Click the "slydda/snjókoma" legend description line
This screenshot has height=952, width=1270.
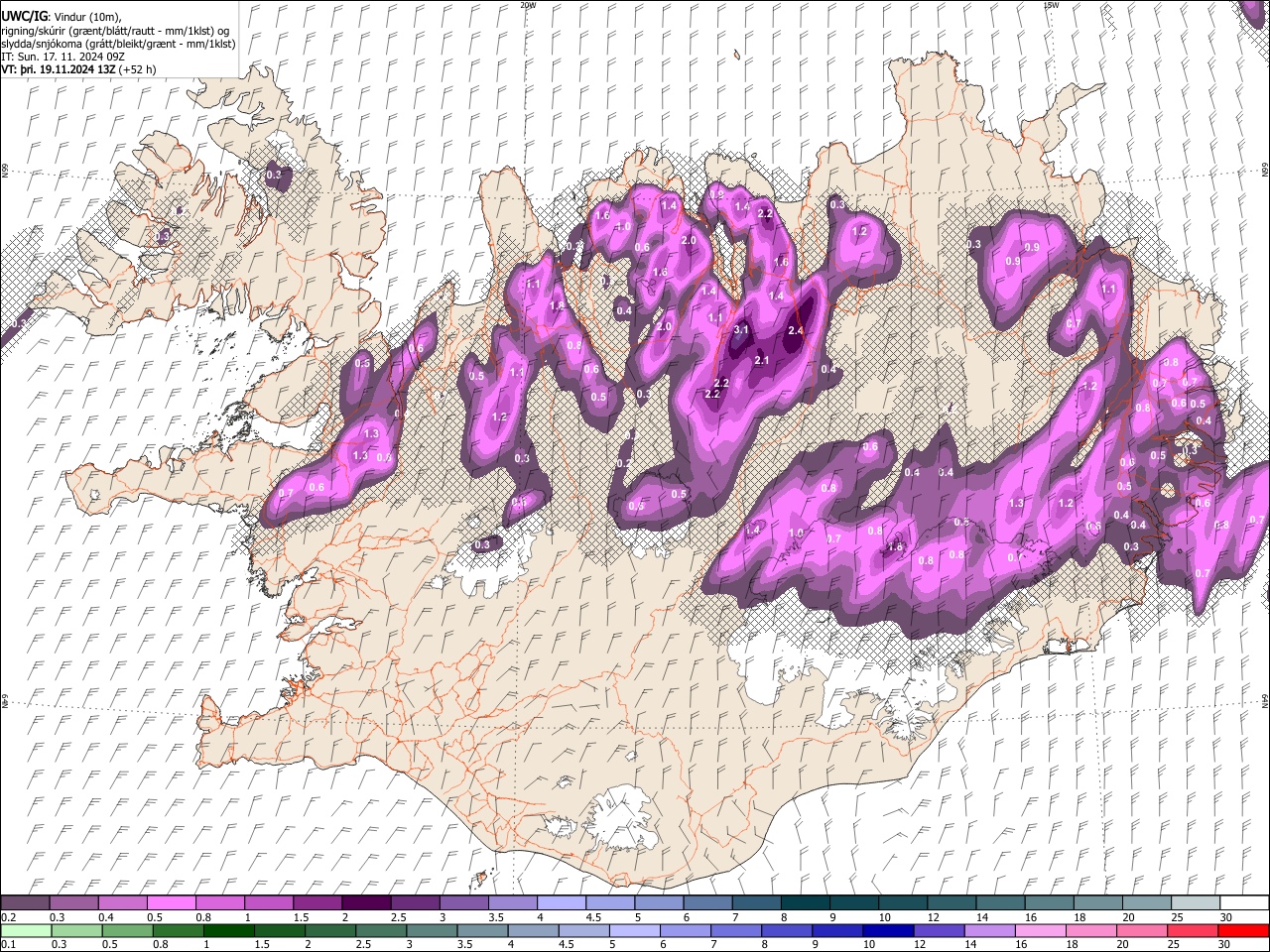click(118, 45)
